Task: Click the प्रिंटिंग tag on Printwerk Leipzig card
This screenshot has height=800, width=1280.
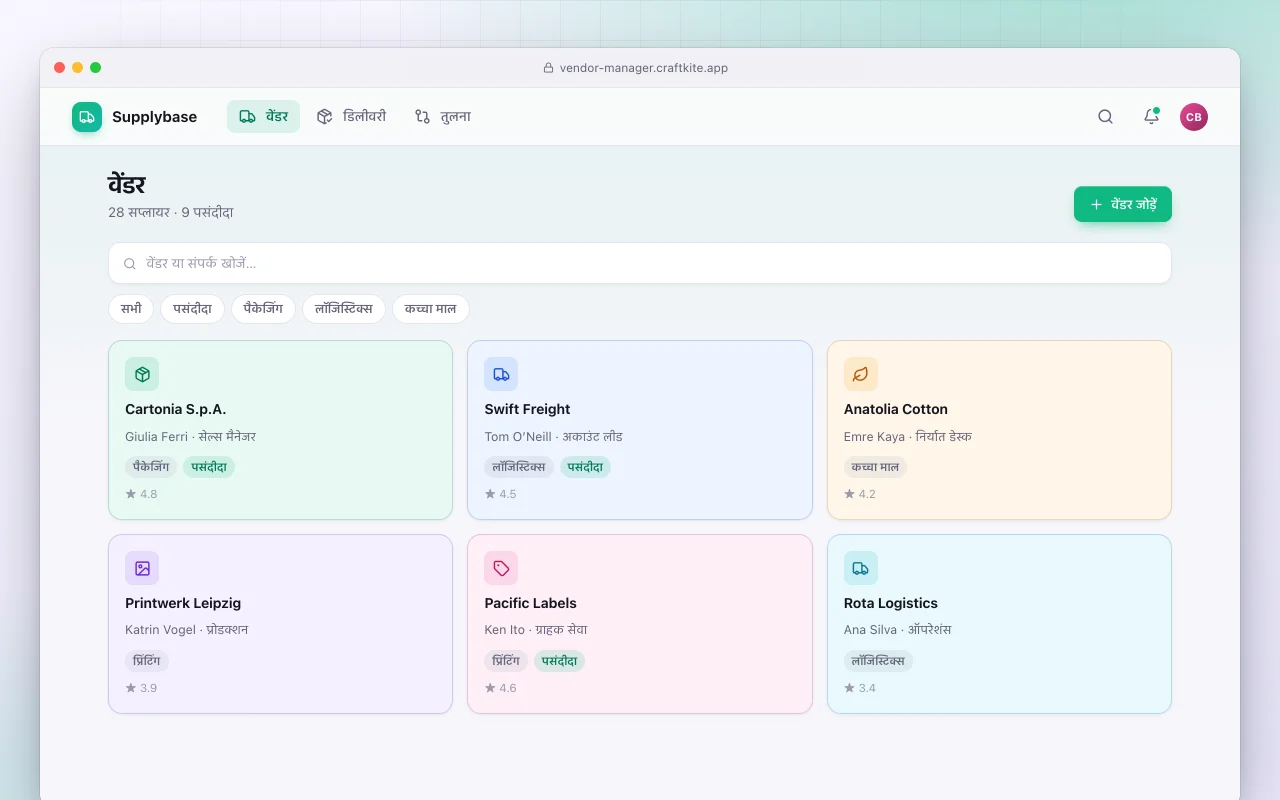Action: [147, 661]
